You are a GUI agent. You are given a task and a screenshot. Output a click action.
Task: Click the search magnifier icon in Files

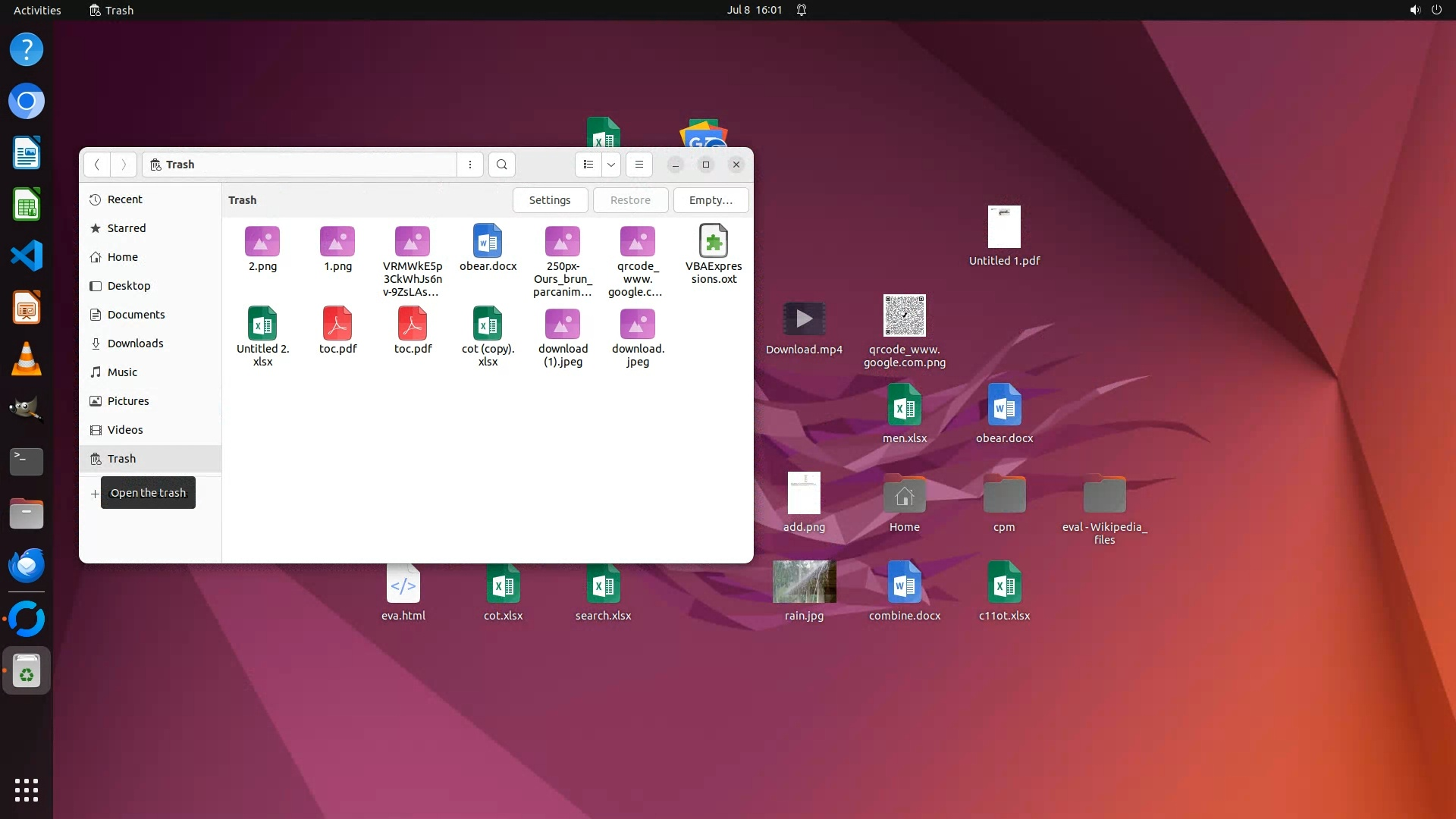tap(501, 165)
